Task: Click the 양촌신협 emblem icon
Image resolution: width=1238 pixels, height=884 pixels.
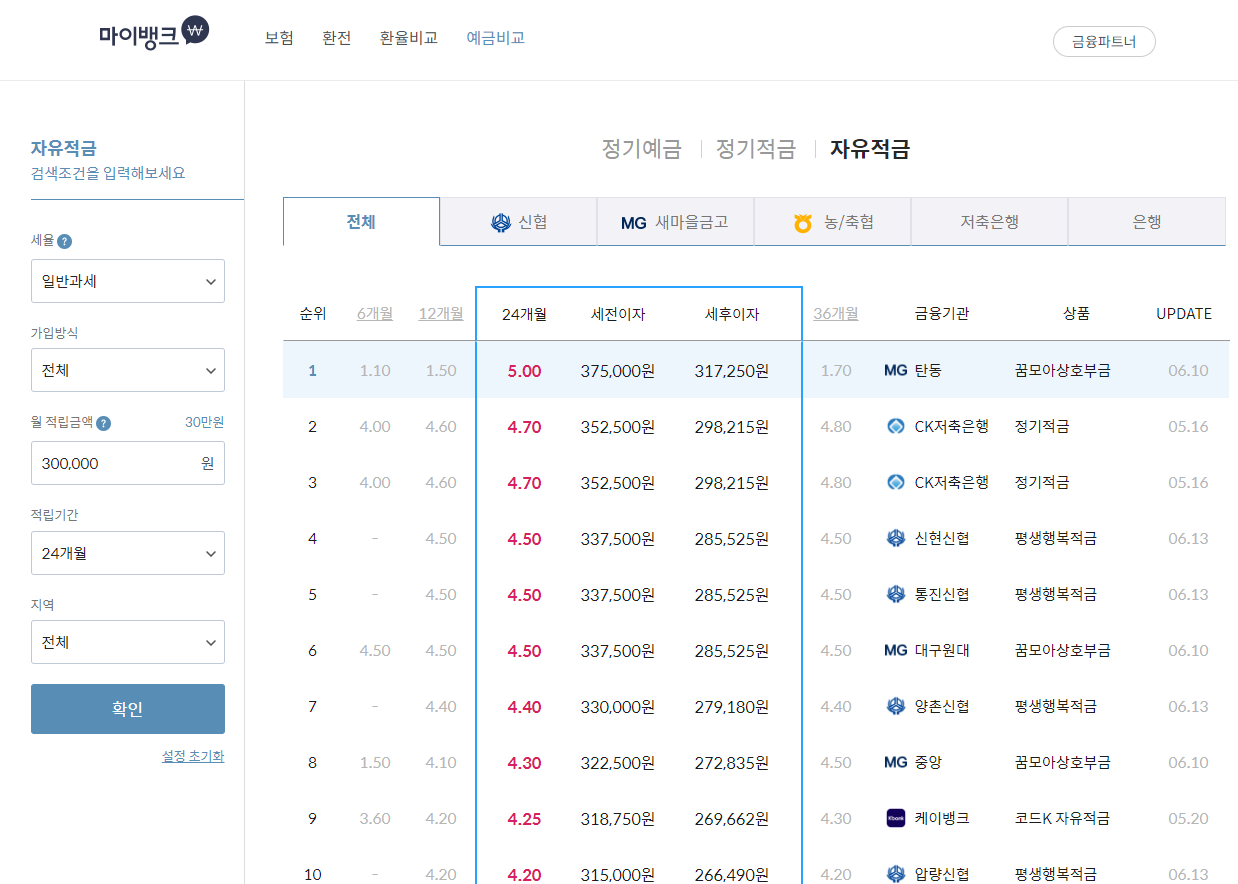Action: [896, 707]
